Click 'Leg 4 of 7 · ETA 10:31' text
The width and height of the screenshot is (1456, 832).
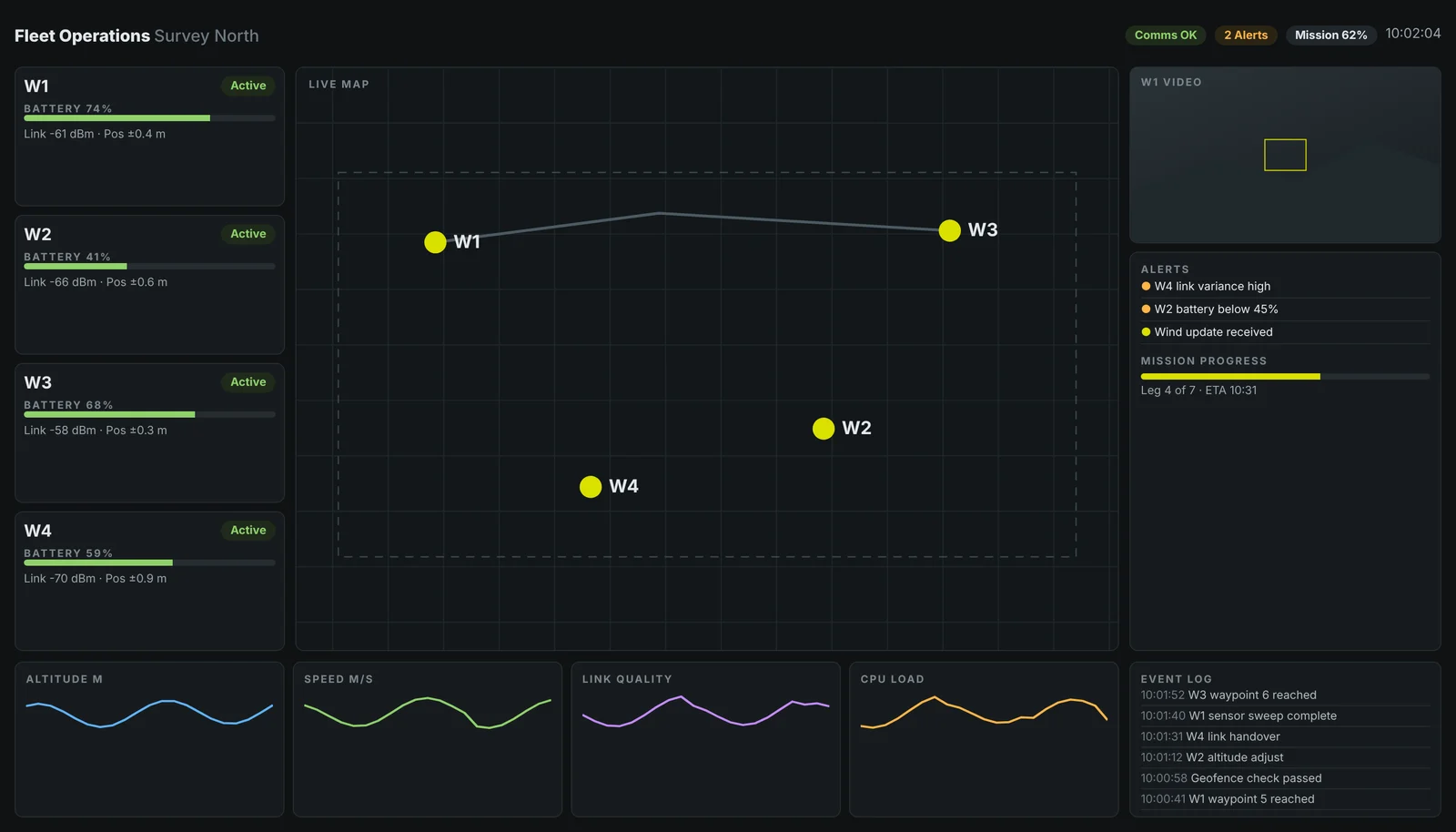1198,391
